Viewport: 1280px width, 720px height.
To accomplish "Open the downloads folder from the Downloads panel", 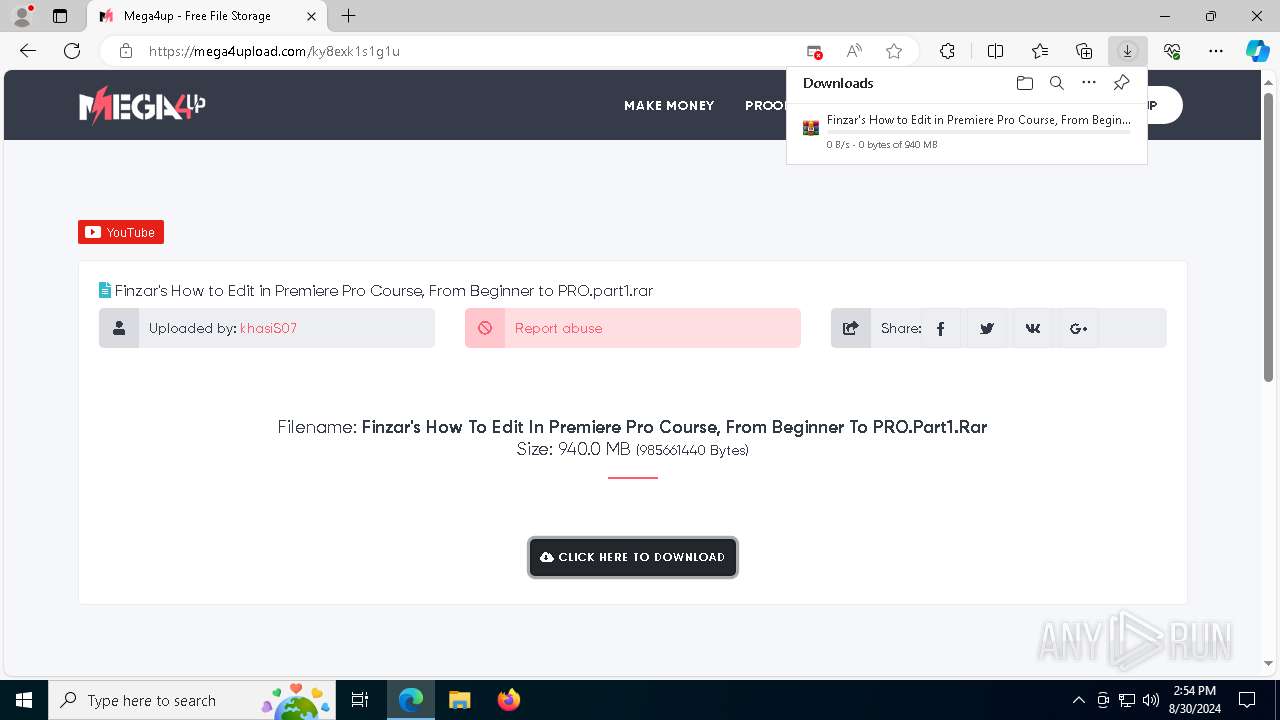I will [1024, 83].
